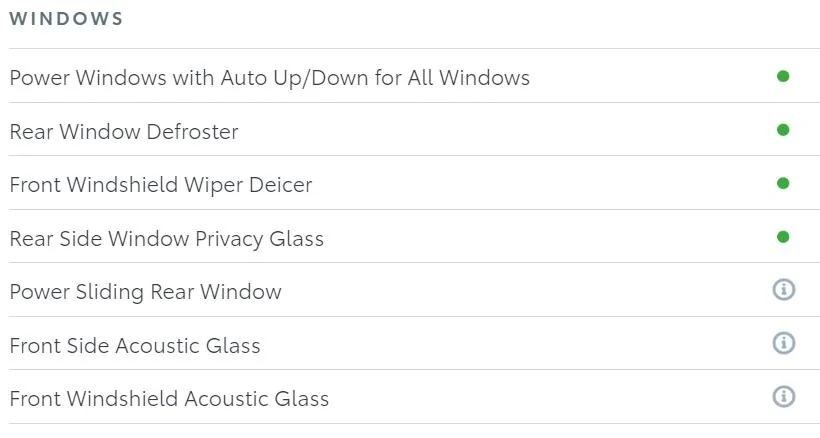The image size is (820, 438).
Task: Open info icon for Front Side Acoustic Glass
Action: (x=783, y=343)
